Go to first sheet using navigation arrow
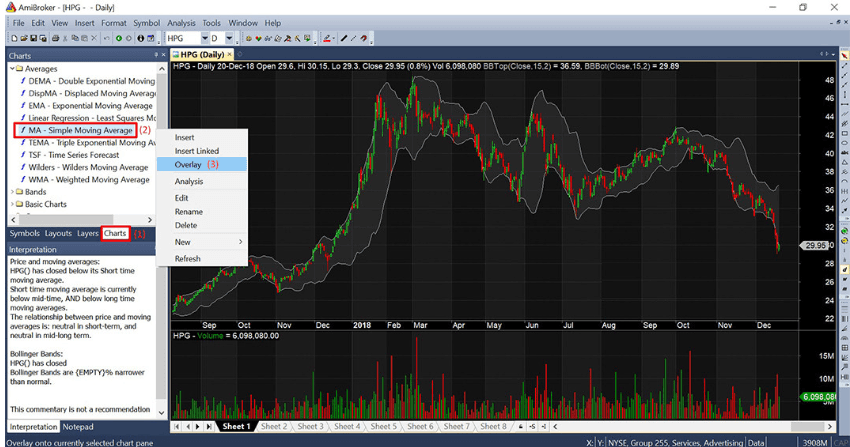This screenshot has width=850, height=447. click(177, 427)
